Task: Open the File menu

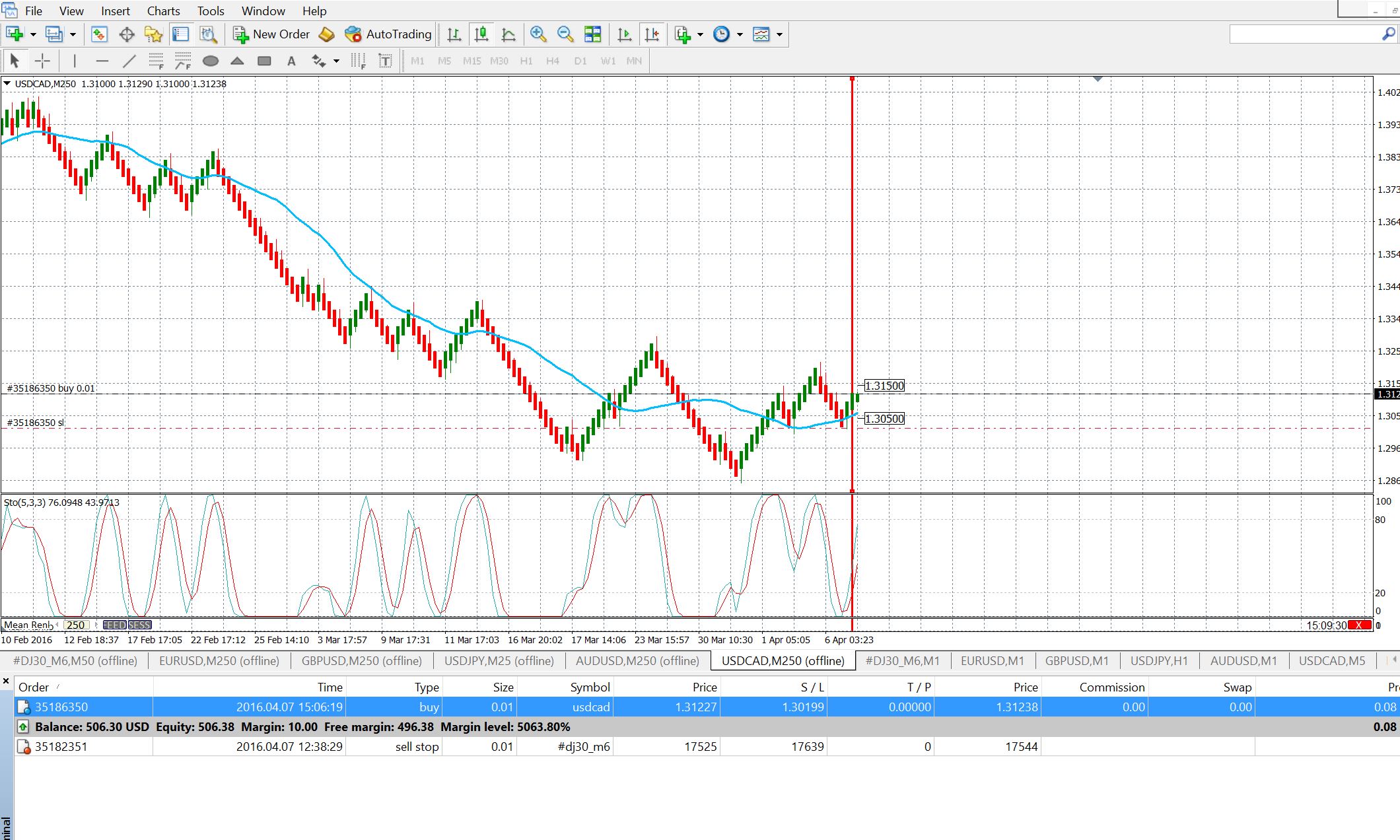Action: click(33, 11)
